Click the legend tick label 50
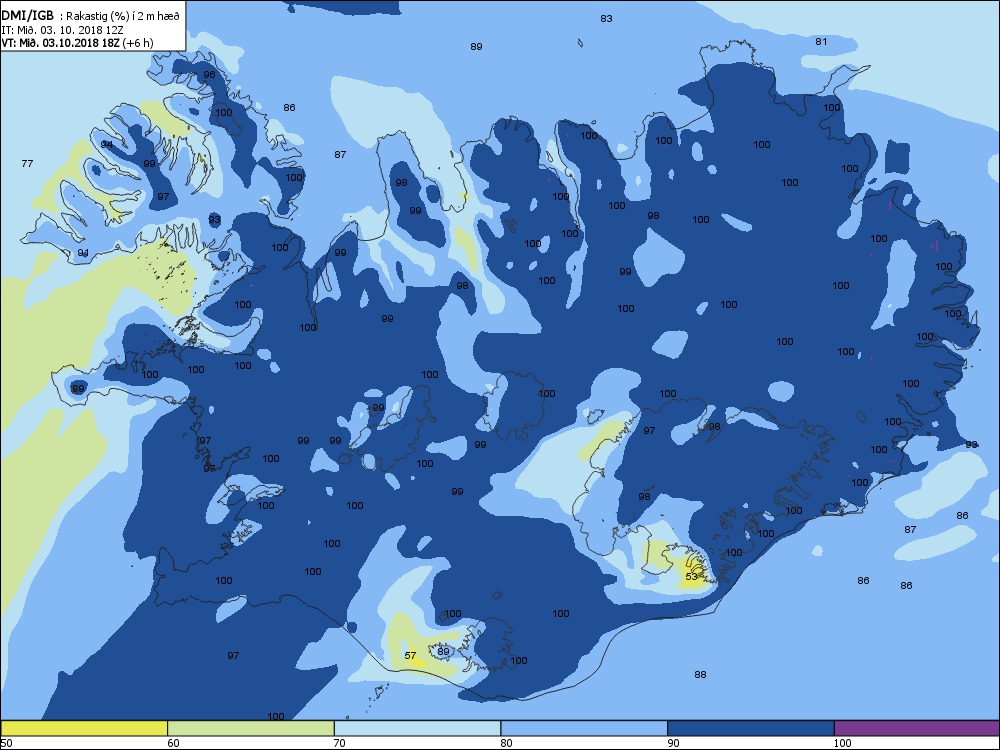Image resolution: width=1000 pixels, height=750 pixels. click(x=6, y=743)
